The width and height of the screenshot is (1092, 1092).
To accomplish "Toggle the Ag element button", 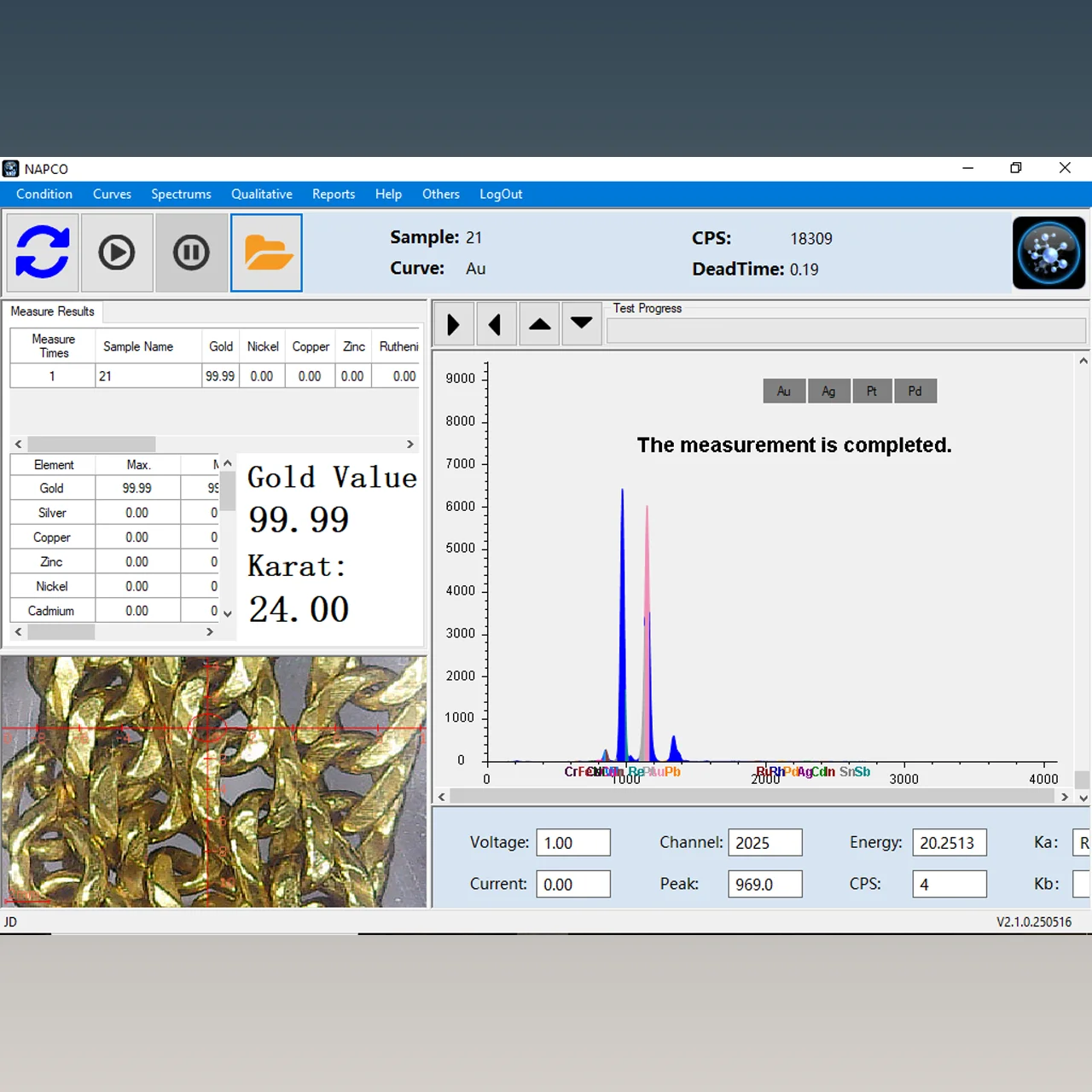I will click(x=828, y=391).
